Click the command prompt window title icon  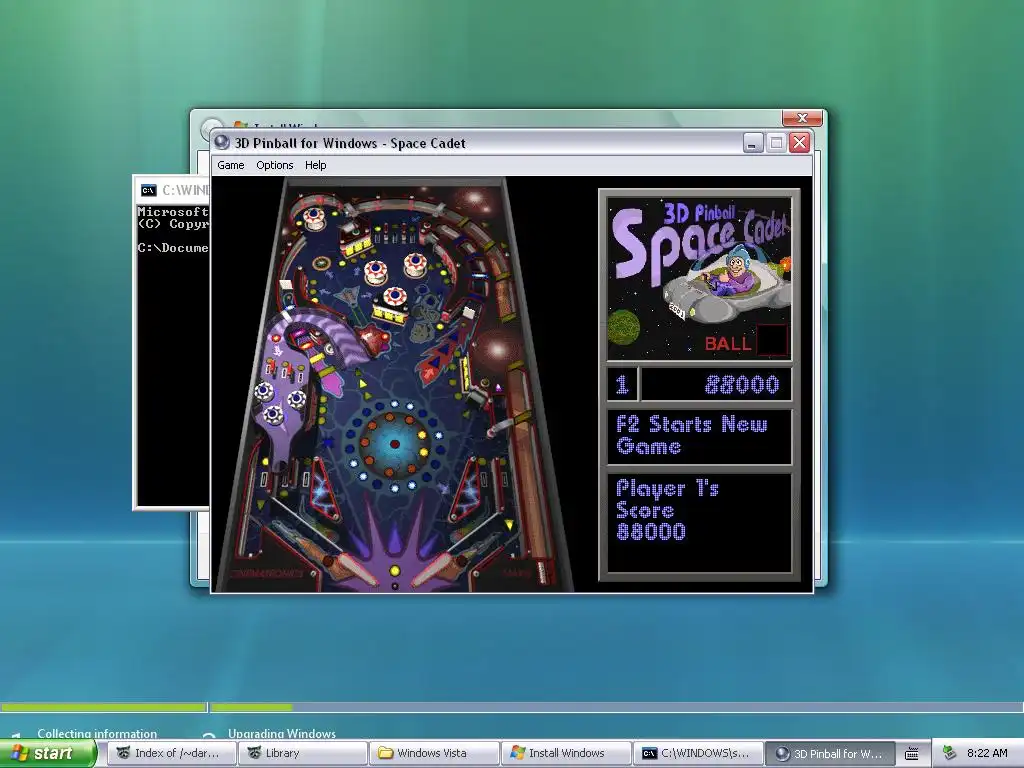click(148, 190)
